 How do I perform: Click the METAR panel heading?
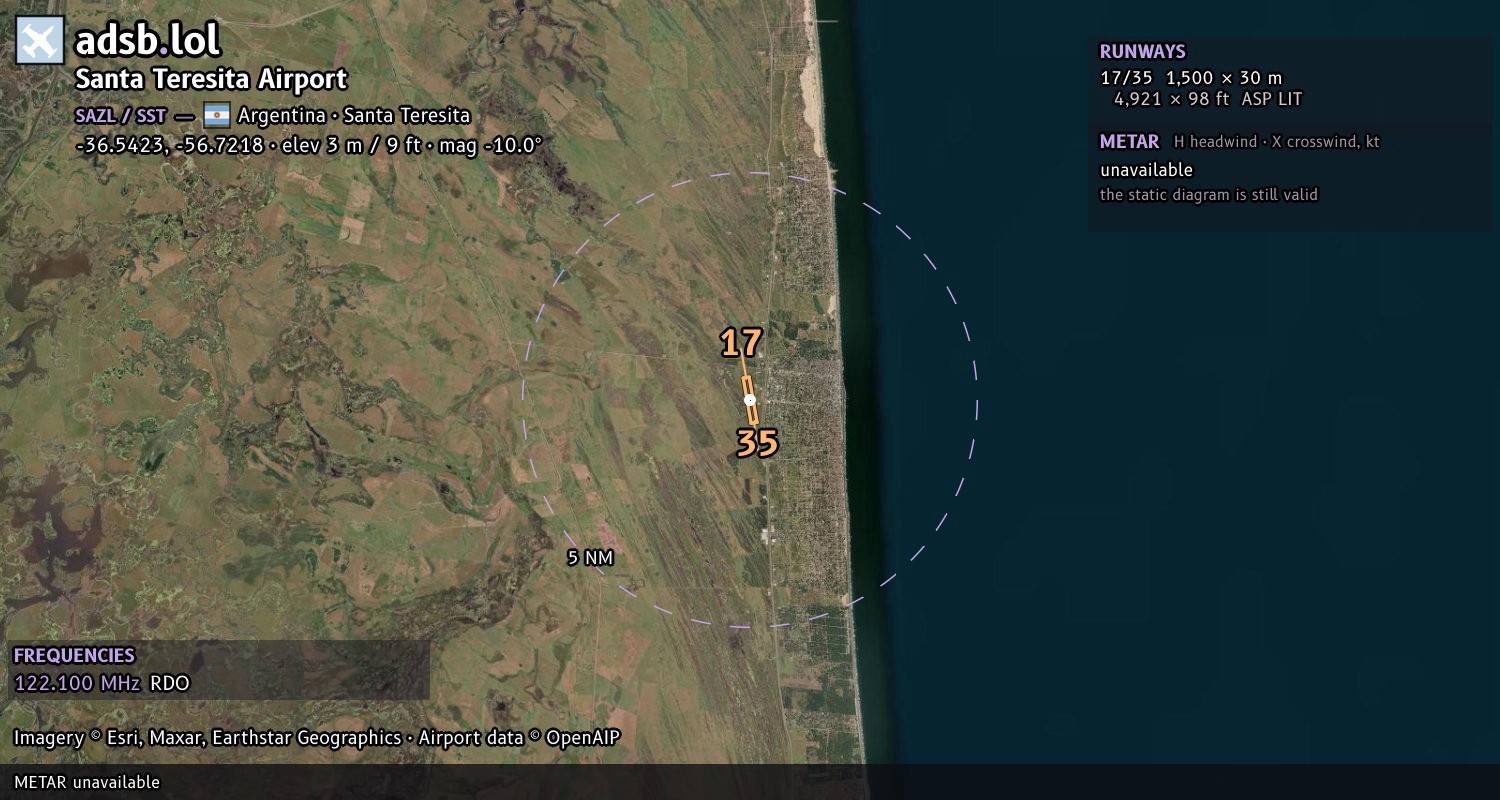[x=1129, y=142]
